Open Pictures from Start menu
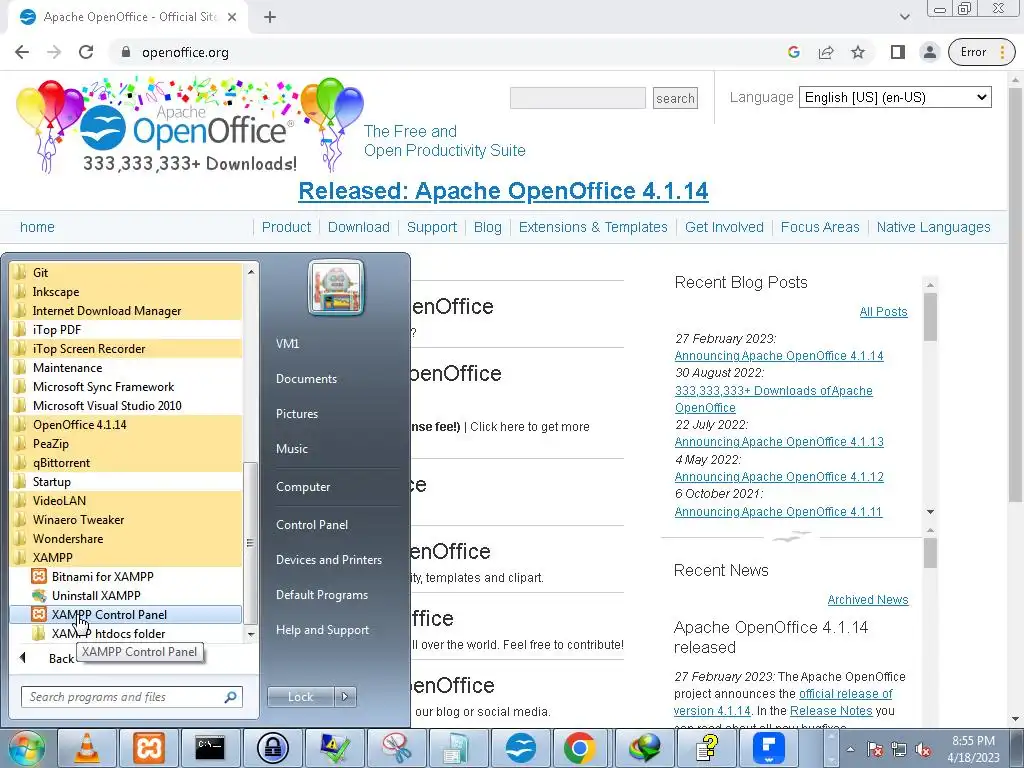This screenshot has width=1024, height=768. pyautogui.click(x=296, y=414)
